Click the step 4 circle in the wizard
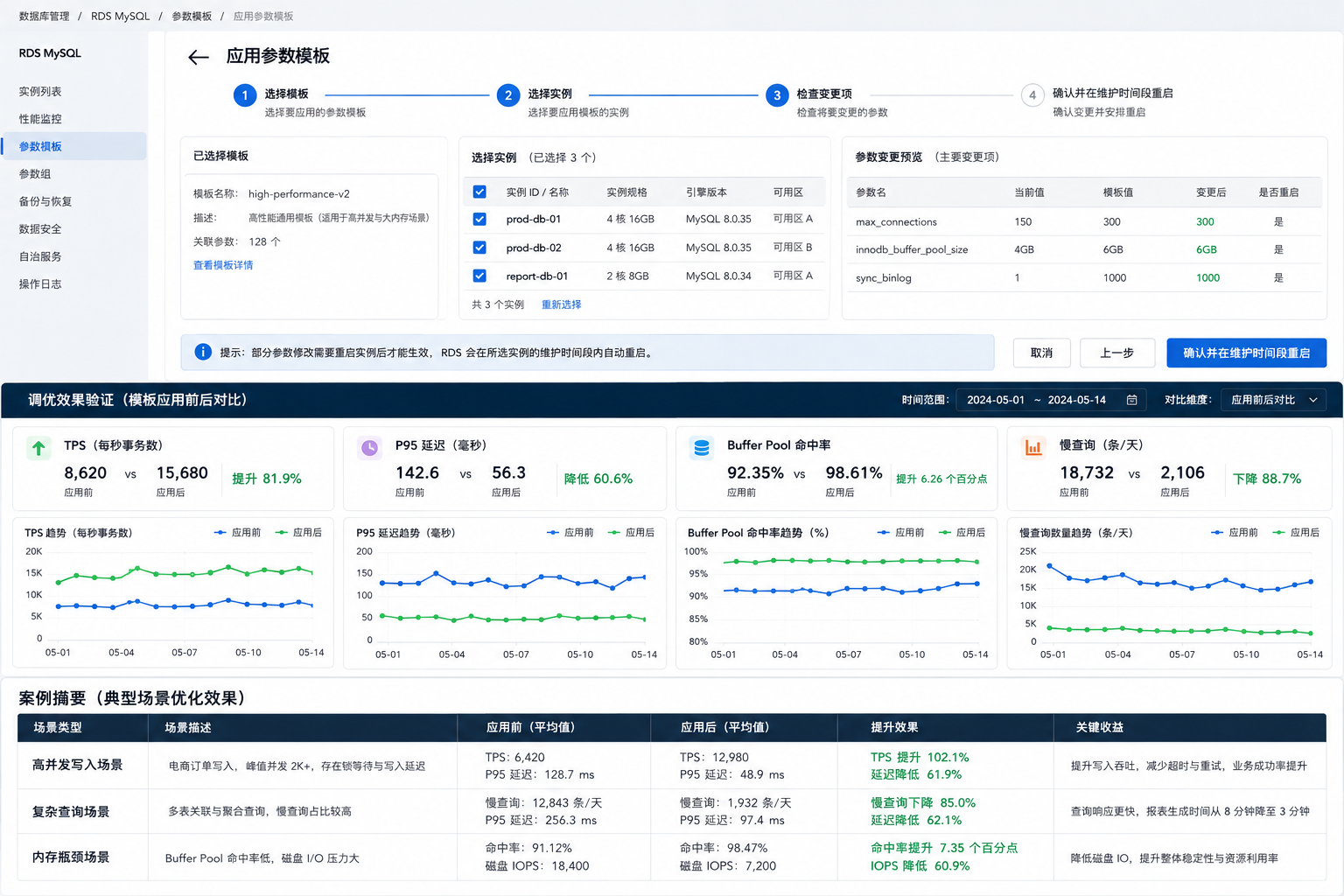Screen dimensions: 1344x896 pos(1032,94)
